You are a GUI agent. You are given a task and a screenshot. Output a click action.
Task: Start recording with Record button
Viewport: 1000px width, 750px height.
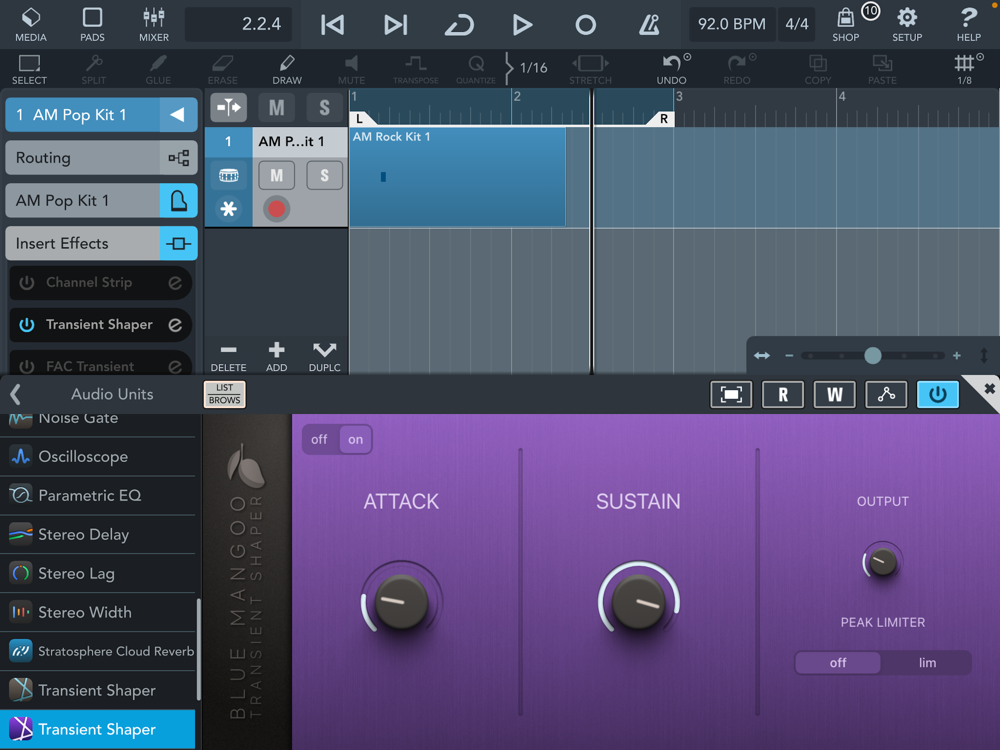click(585, 25)
